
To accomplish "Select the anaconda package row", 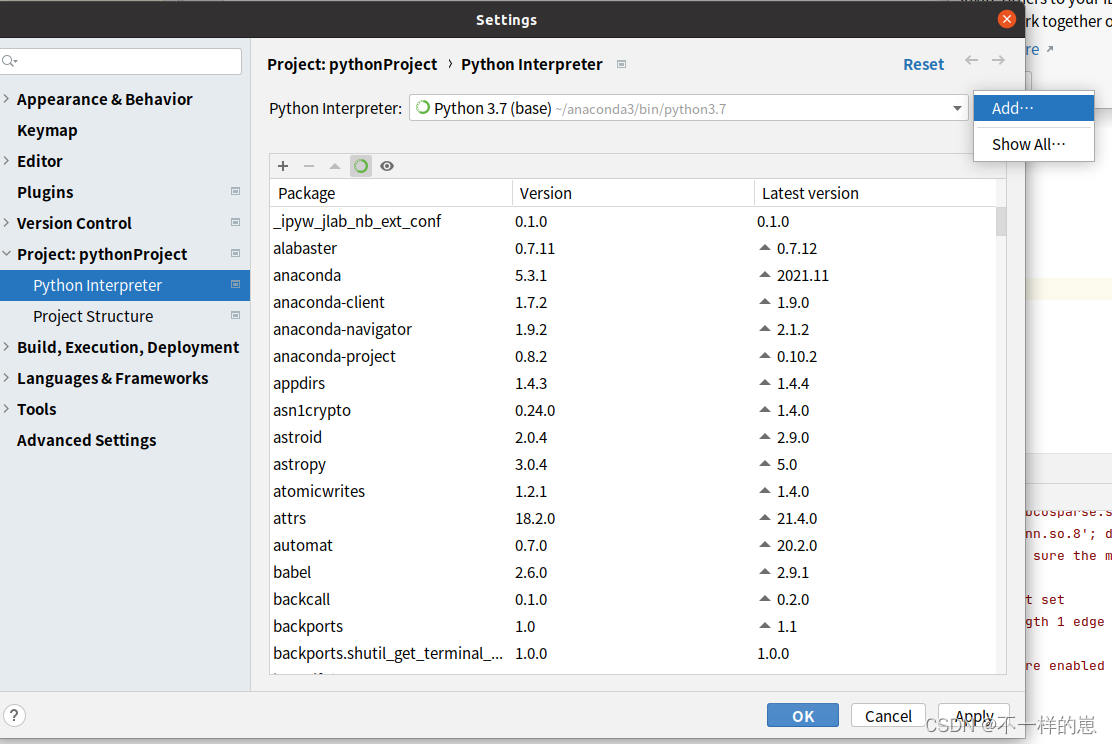I will click(x=633, y=275).
